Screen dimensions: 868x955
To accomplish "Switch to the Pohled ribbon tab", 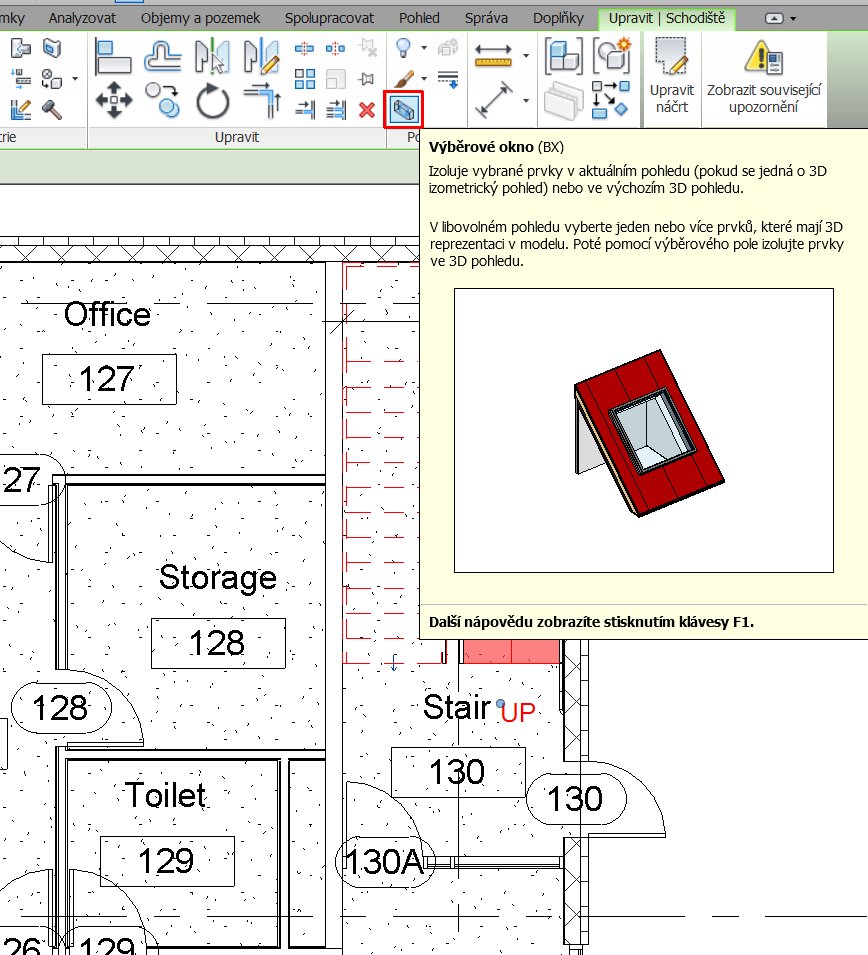I will pos(419,18).
